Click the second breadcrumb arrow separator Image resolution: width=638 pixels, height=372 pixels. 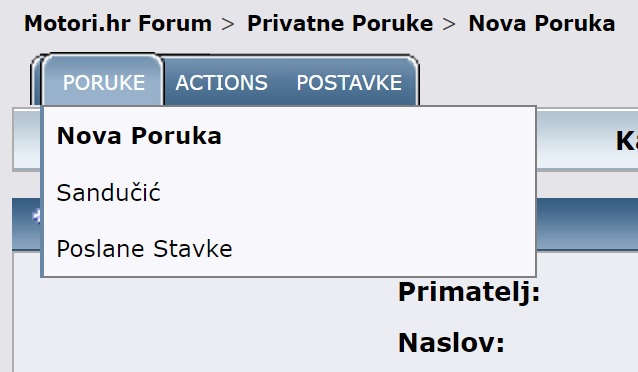pos(449,24)
